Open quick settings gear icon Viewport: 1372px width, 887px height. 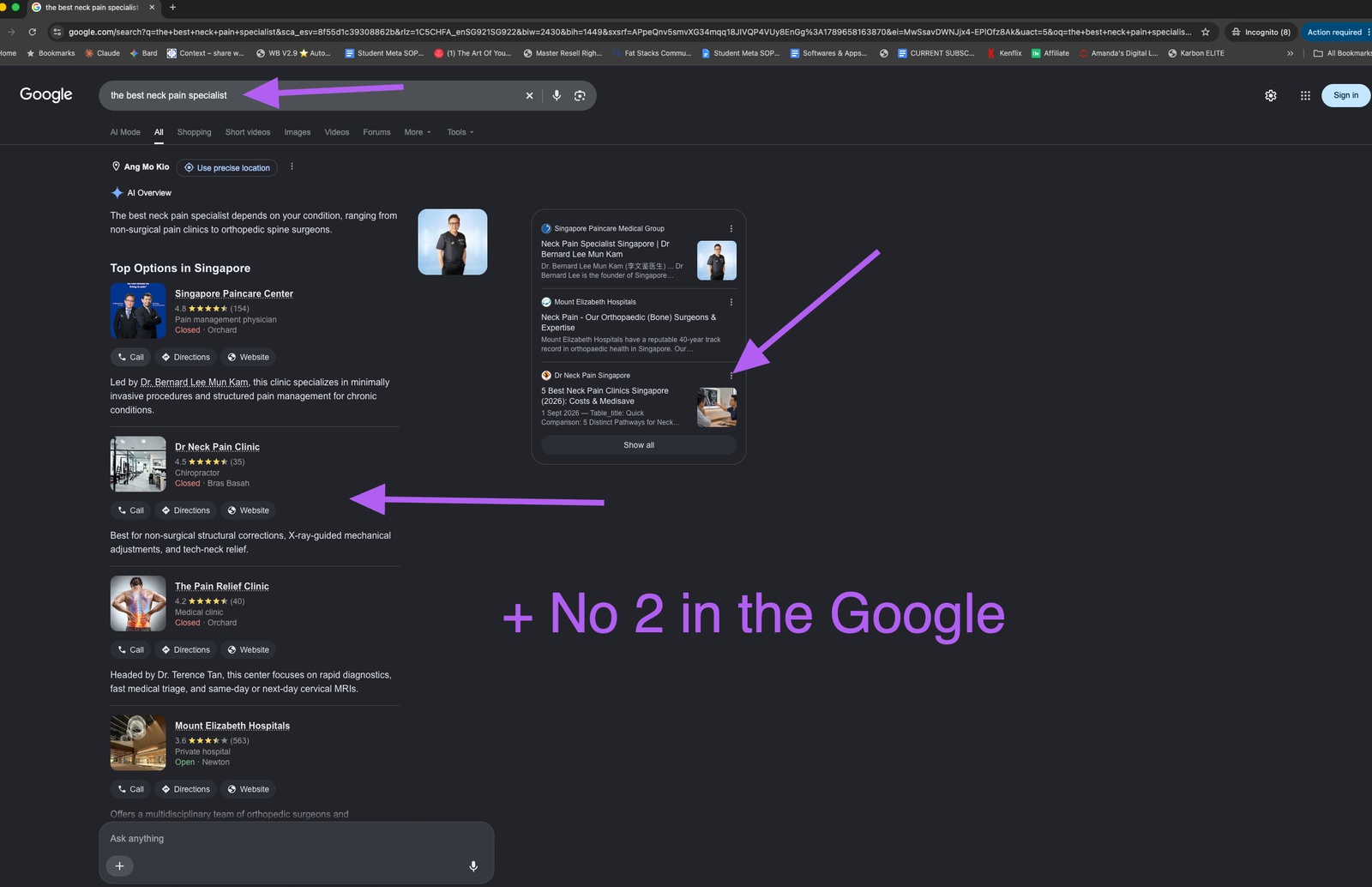[1271, 96]
